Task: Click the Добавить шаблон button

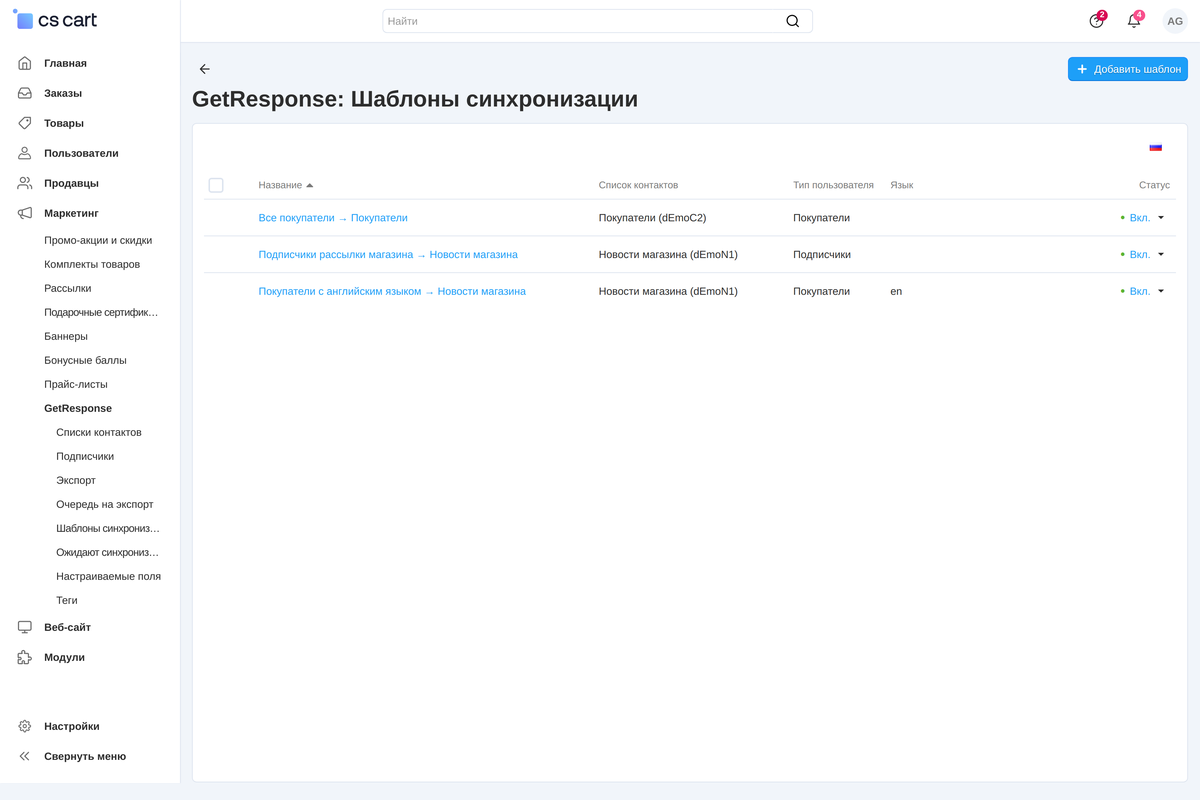Action: tap(1128, 69)
